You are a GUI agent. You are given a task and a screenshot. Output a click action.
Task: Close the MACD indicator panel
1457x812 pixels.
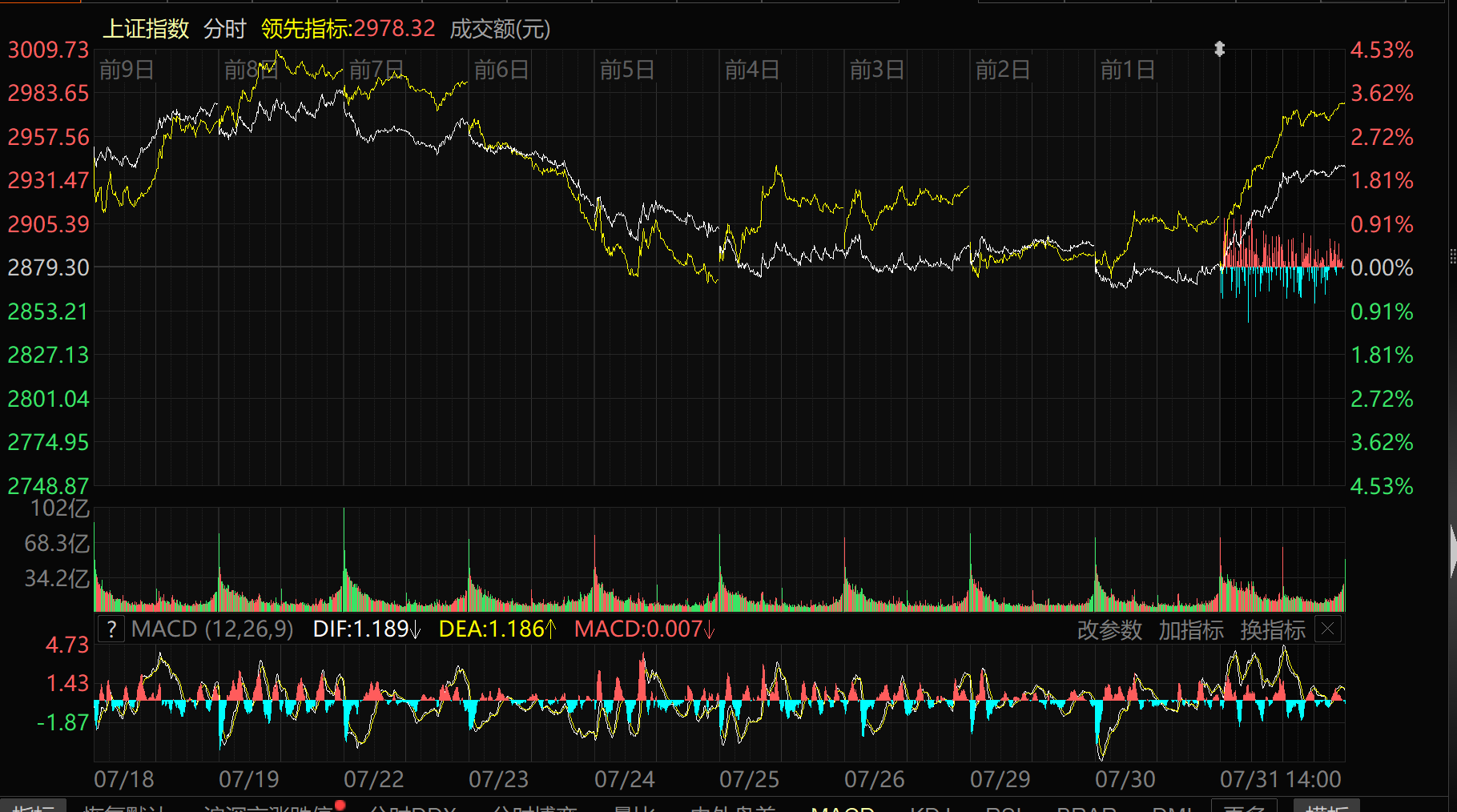1327,629
